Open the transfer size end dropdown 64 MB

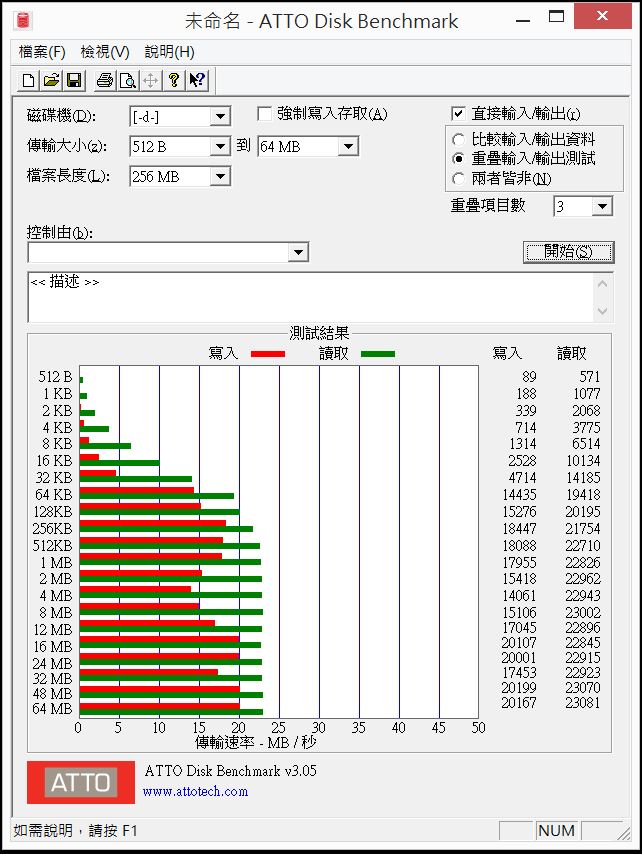point(348,146)
